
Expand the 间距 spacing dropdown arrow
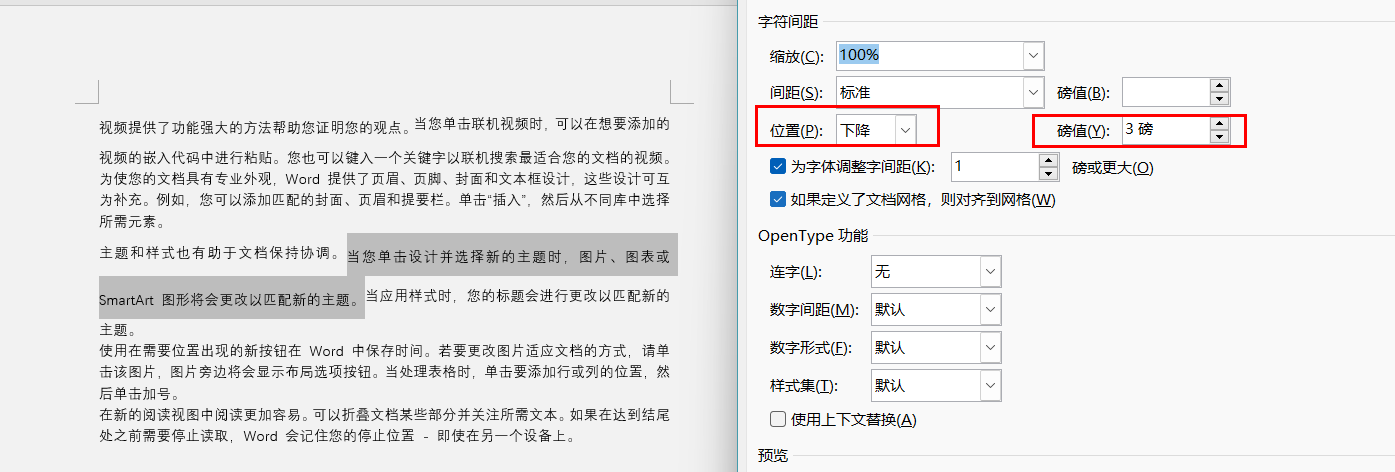coord(1033,93)
